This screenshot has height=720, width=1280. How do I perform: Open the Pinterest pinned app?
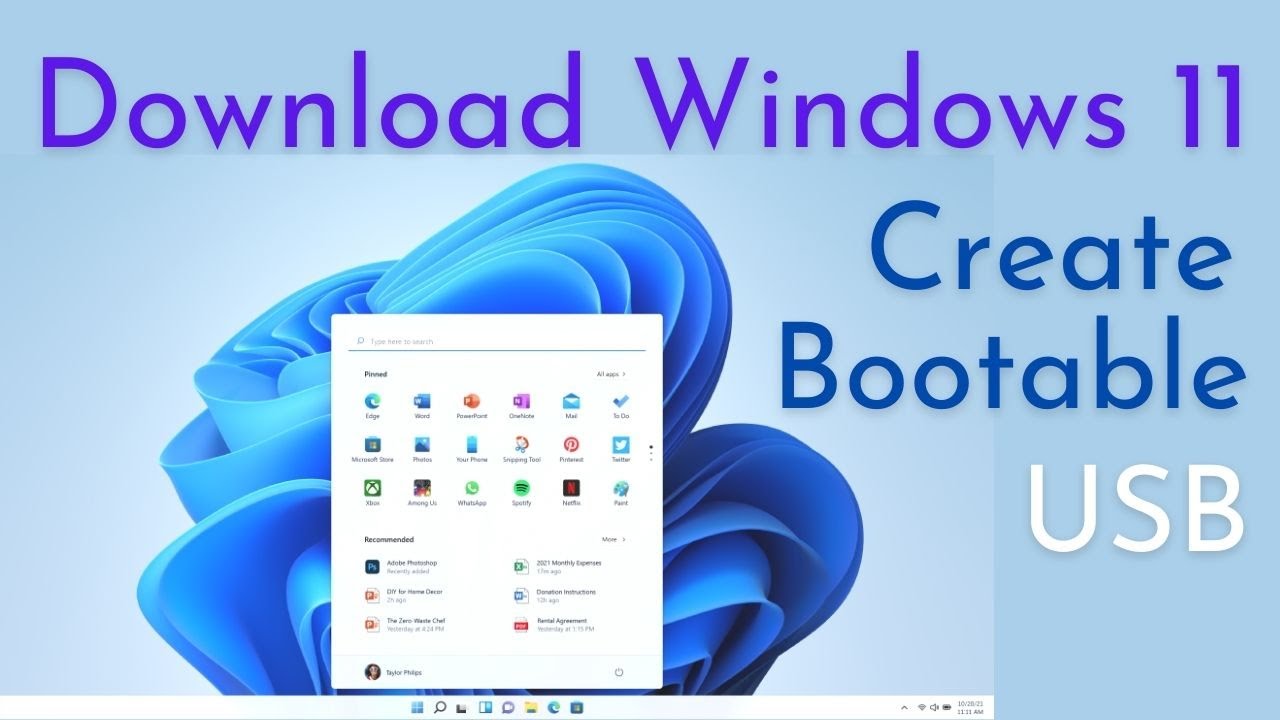coord(571,449)
